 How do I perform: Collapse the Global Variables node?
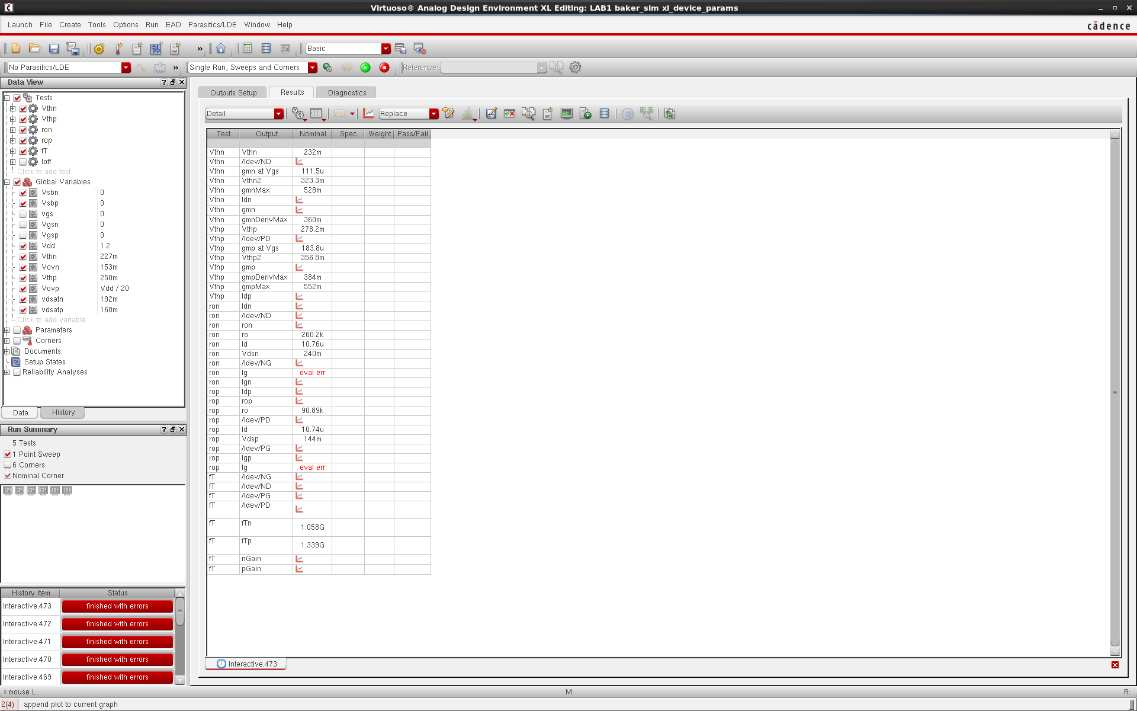point(7,182)
